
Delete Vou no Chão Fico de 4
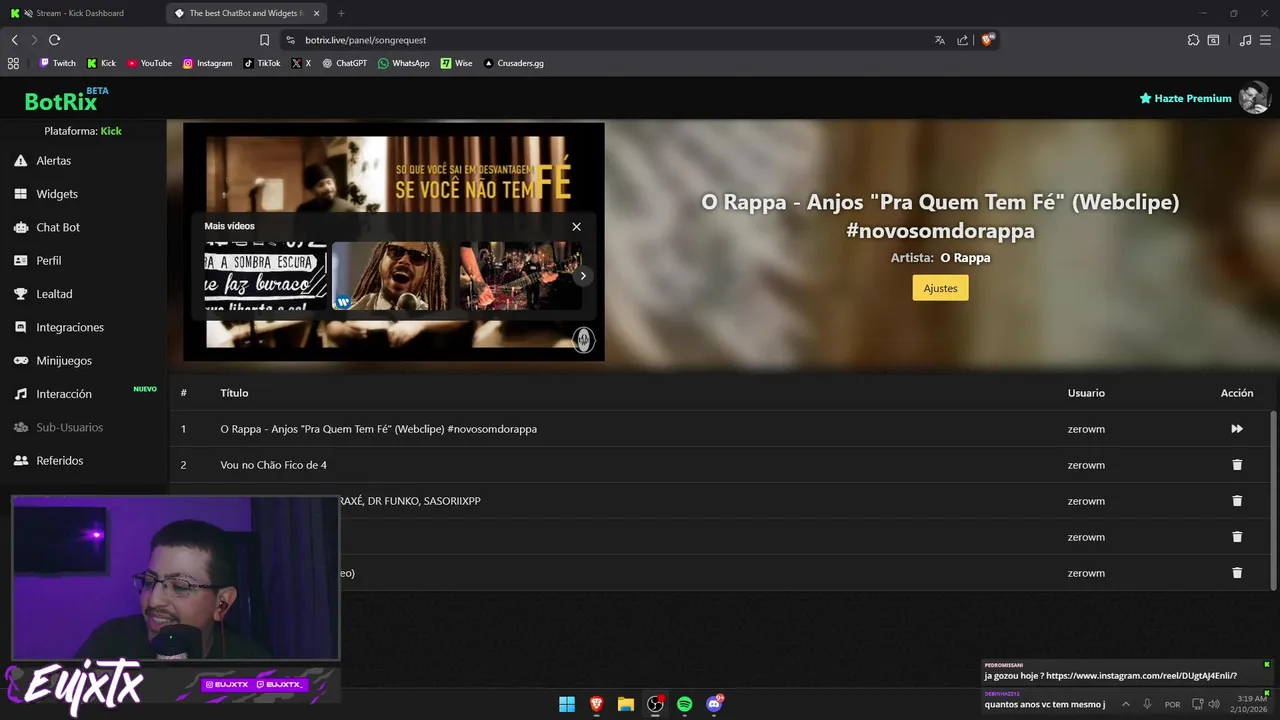coord(1237,465)
